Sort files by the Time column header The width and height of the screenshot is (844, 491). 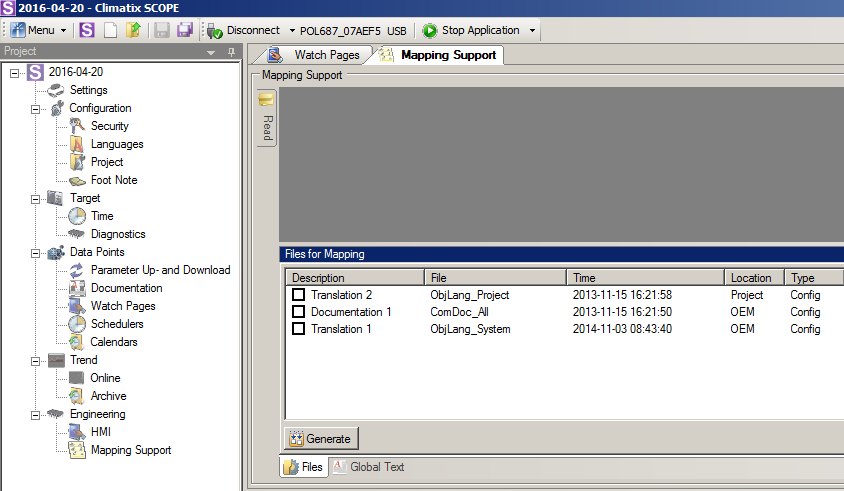[645, 278]
